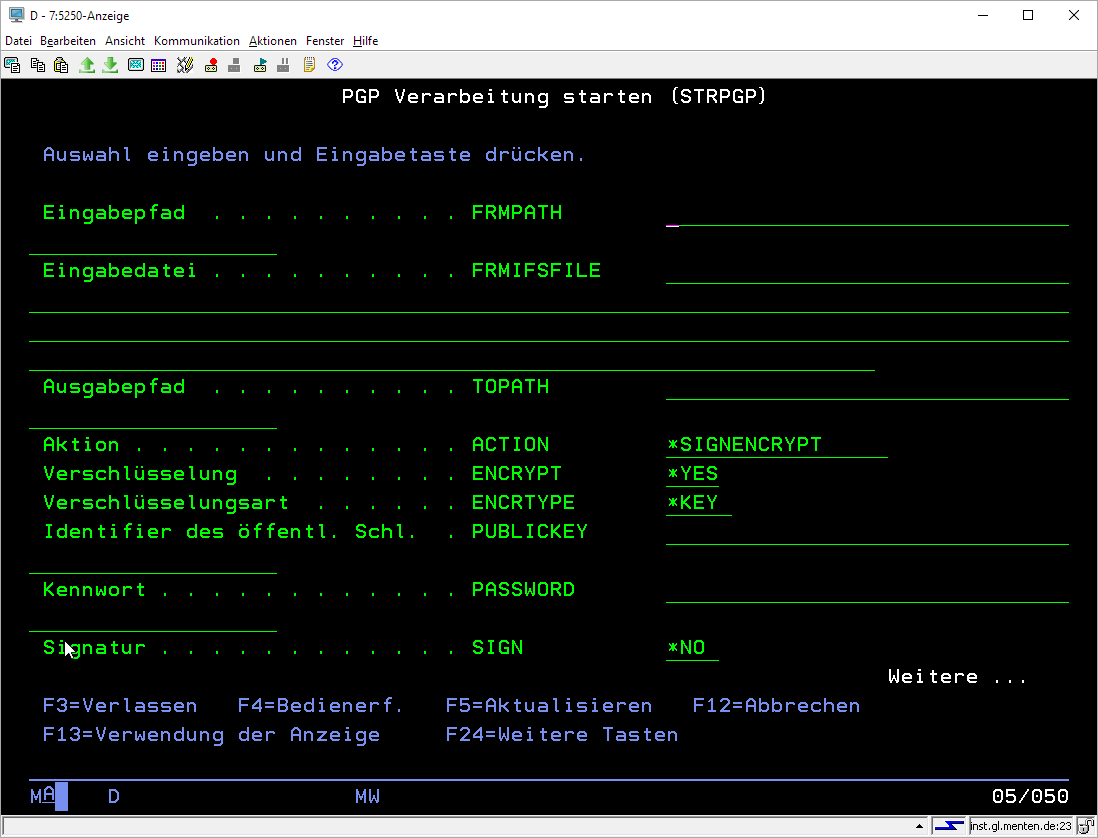Click the green Receive file download icon

click(x=110, y=65)
